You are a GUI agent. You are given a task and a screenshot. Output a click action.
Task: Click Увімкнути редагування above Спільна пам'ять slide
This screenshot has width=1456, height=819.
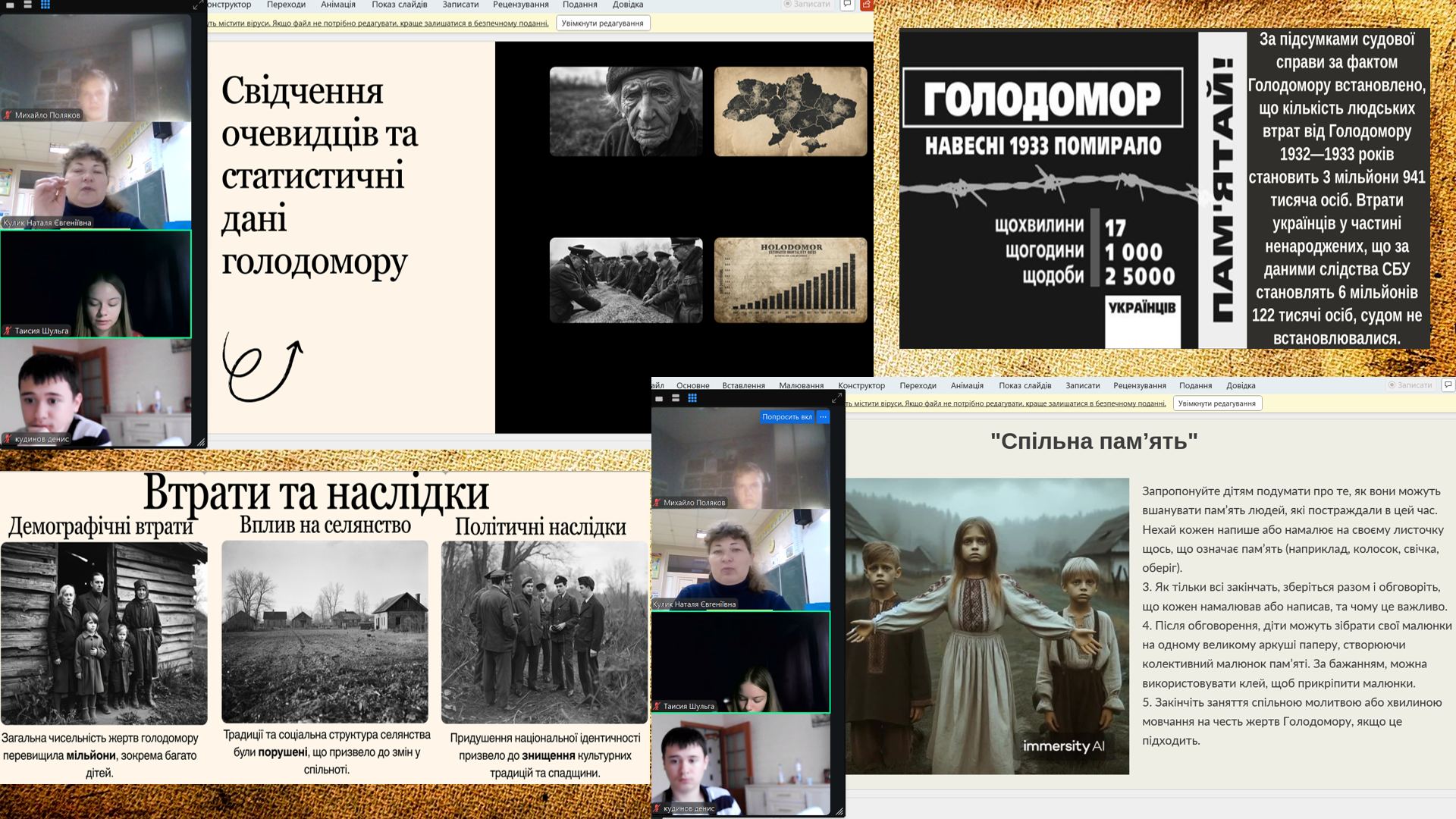click(x=1216, y=403)
